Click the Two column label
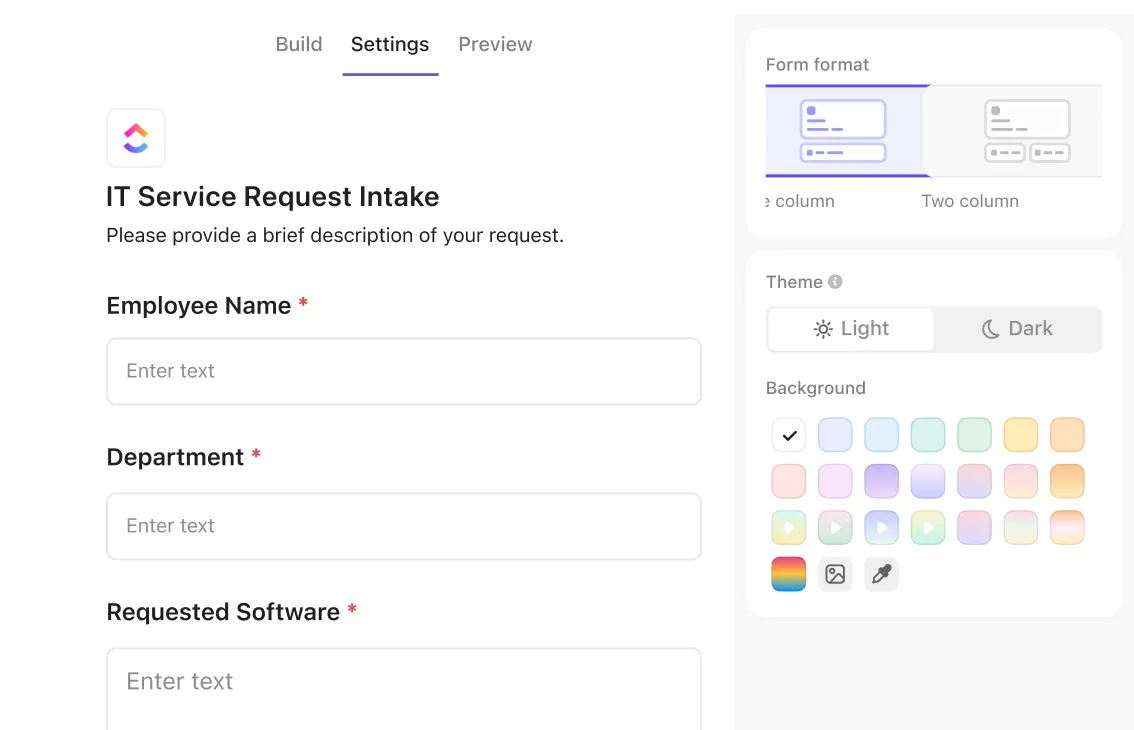 970,201
